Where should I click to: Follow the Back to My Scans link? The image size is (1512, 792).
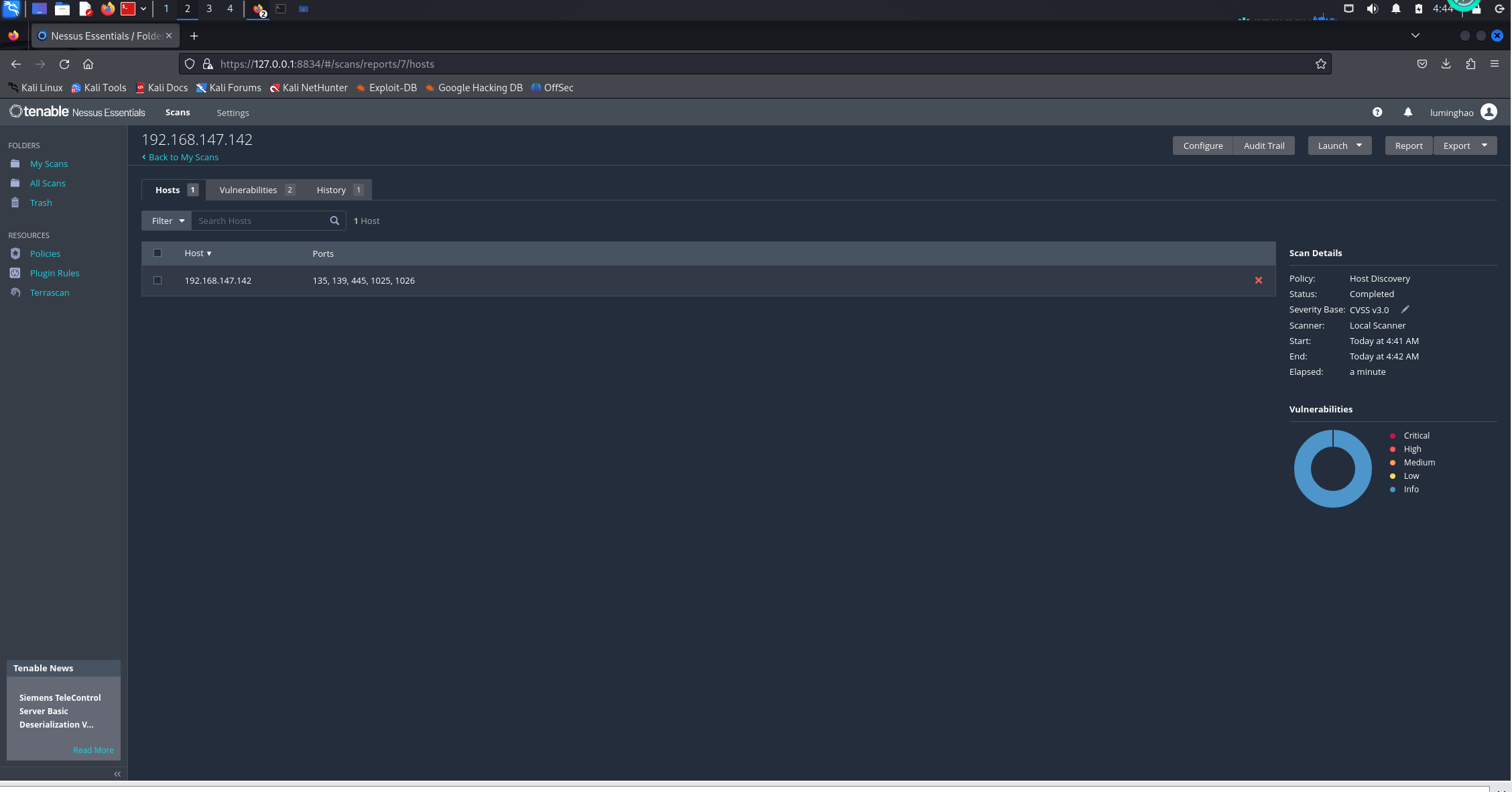tap(183, 157)
